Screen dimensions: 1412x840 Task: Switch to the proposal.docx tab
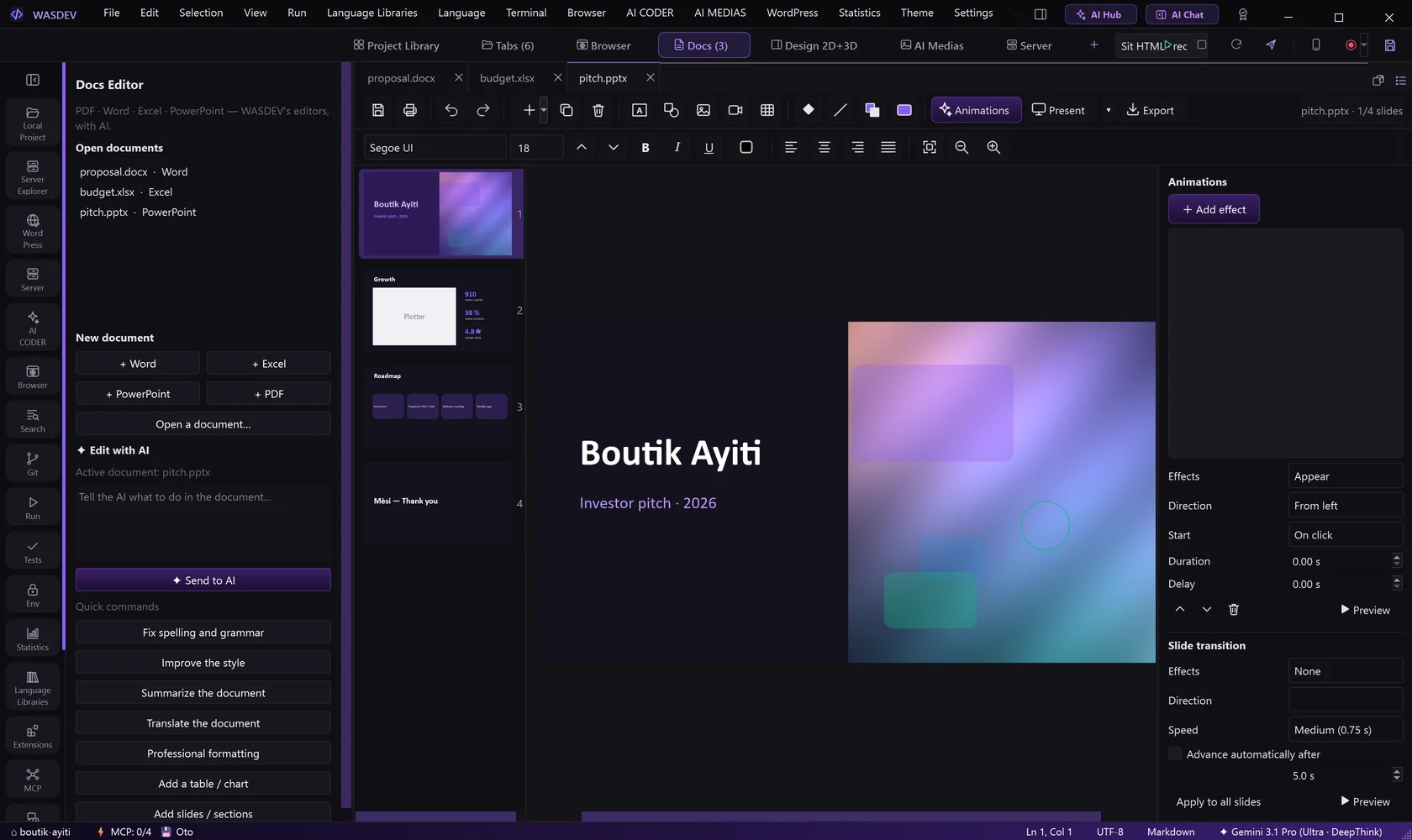[401, 78]
